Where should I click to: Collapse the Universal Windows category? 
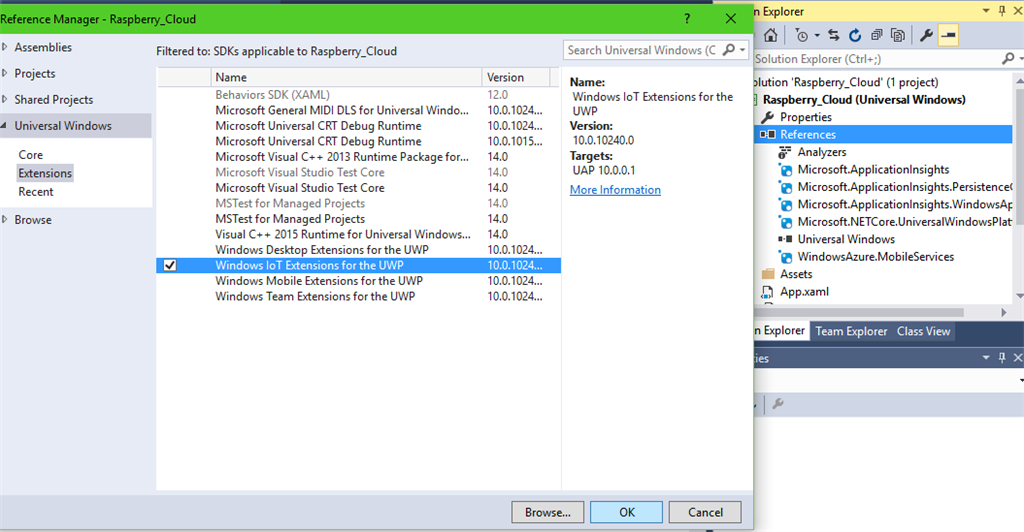point(5,125)
